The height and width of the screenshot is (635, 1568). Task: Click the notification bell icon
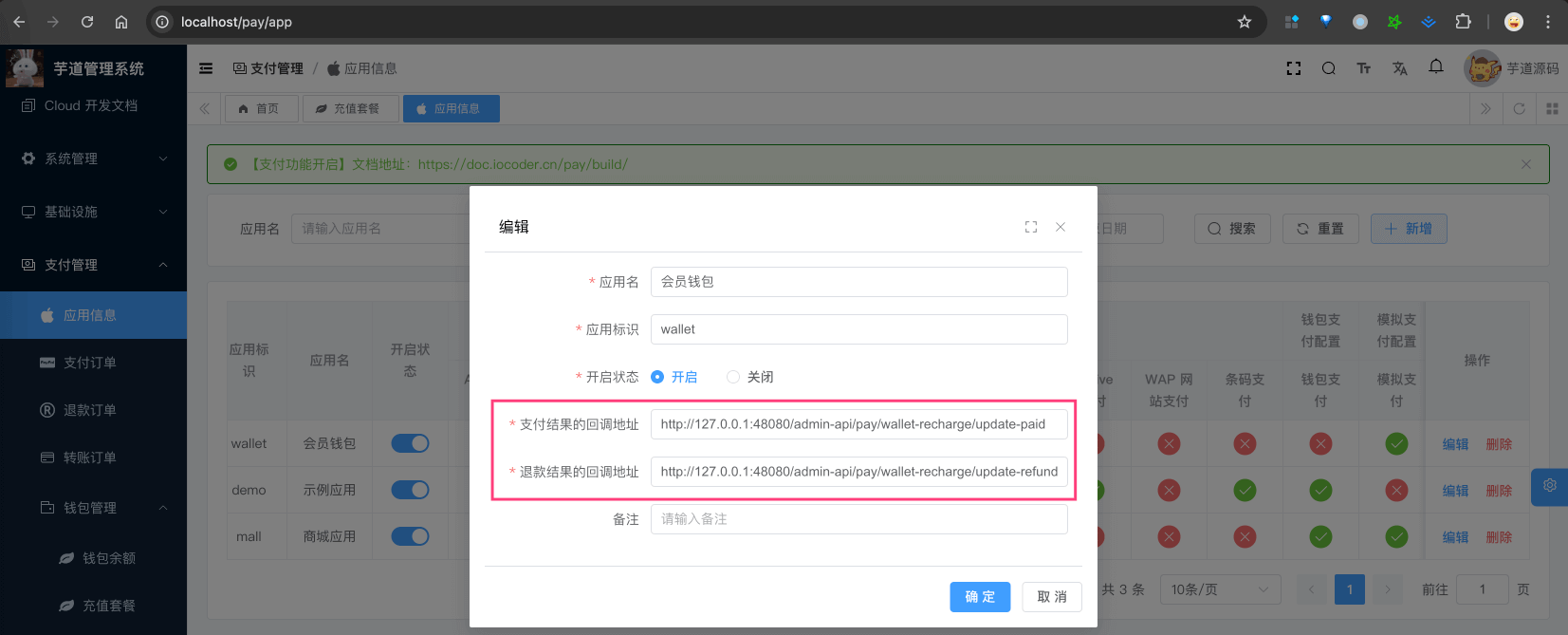pos(1436,66)
